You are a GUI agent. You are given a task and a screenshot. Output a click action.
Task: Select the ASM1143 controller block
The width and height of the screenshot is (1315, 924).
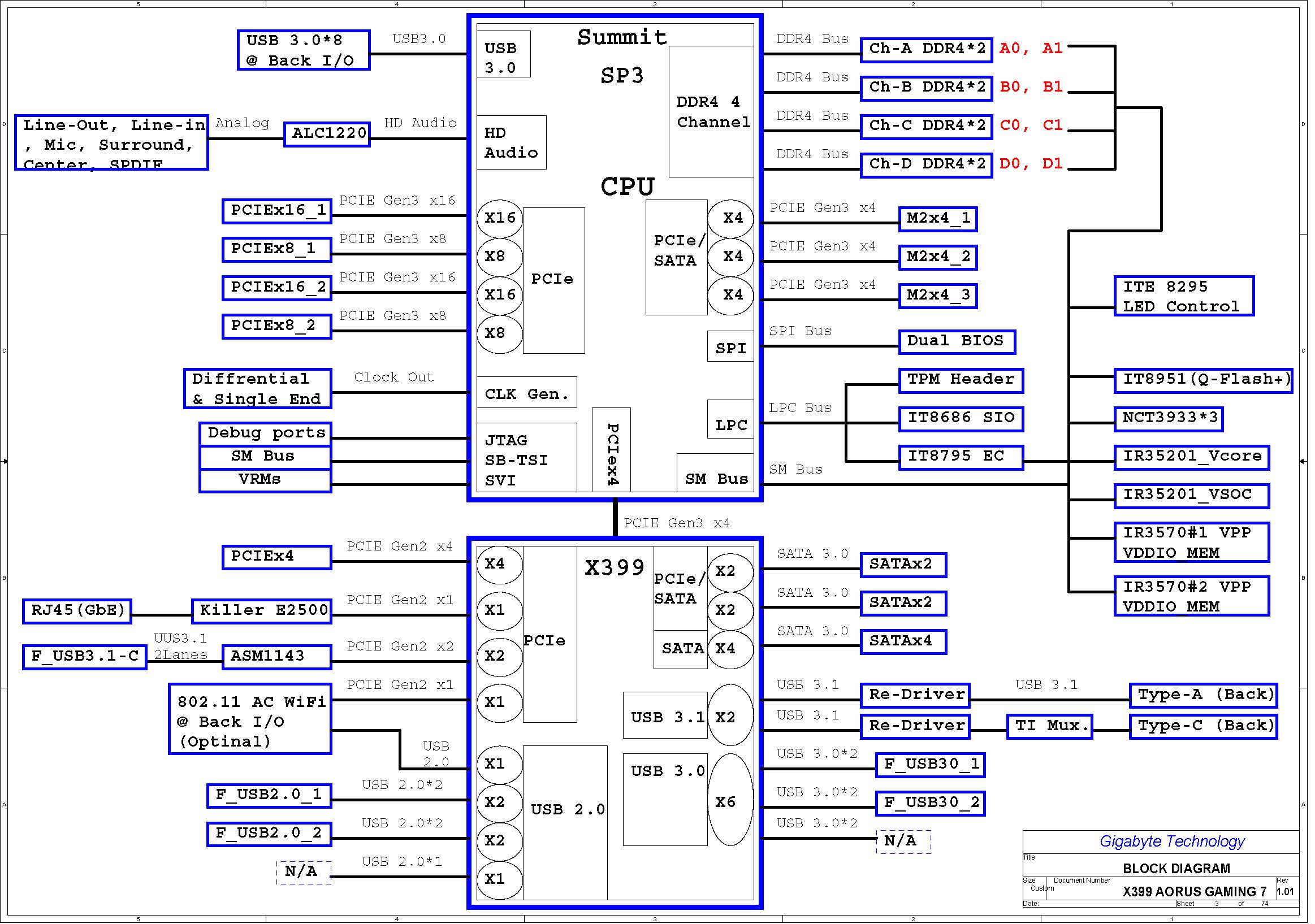(277, 657)
